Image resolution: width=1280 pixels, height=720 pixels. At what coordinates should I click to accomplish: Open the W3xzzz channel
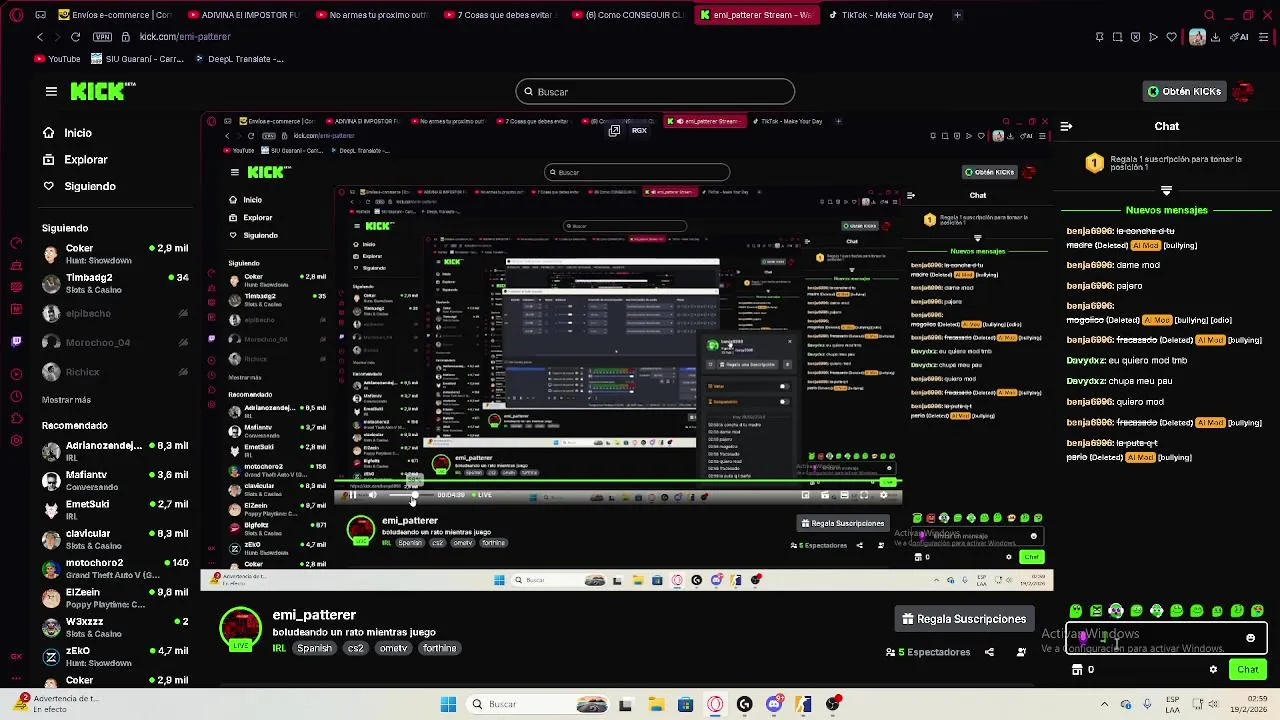[x=114, y=627]
